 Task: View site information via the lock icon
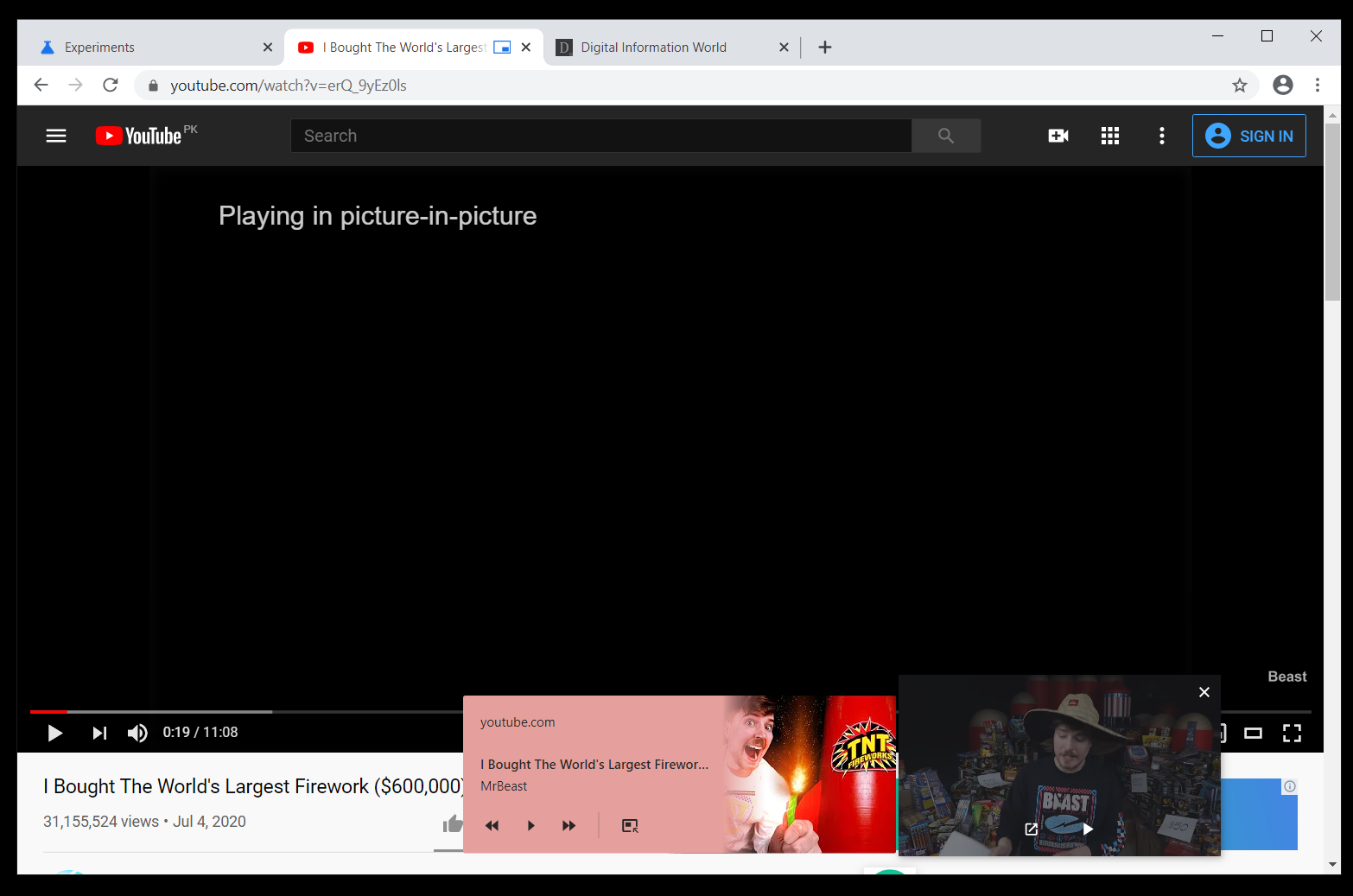click(x=154, y=86)
